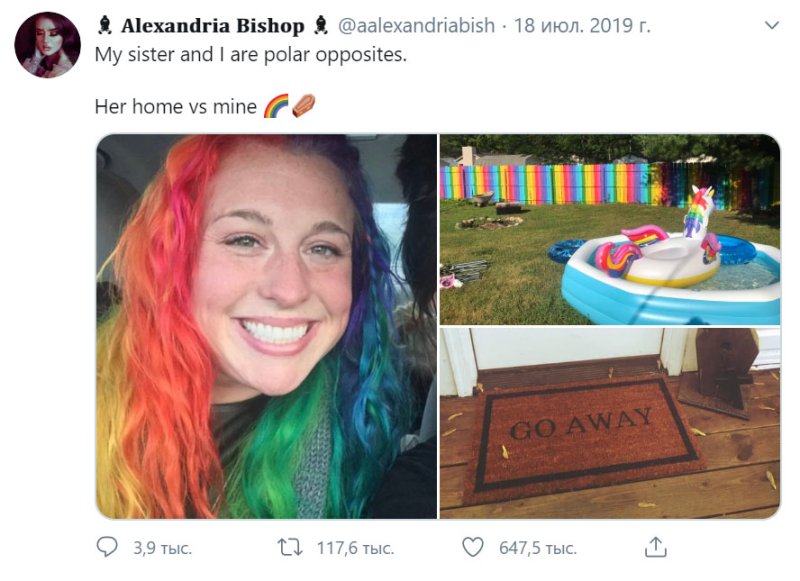Image resolution: width=800 pixels, height=581 pixels.
Task: Click the emoji after the name Bishop
Action: (320, 26)
